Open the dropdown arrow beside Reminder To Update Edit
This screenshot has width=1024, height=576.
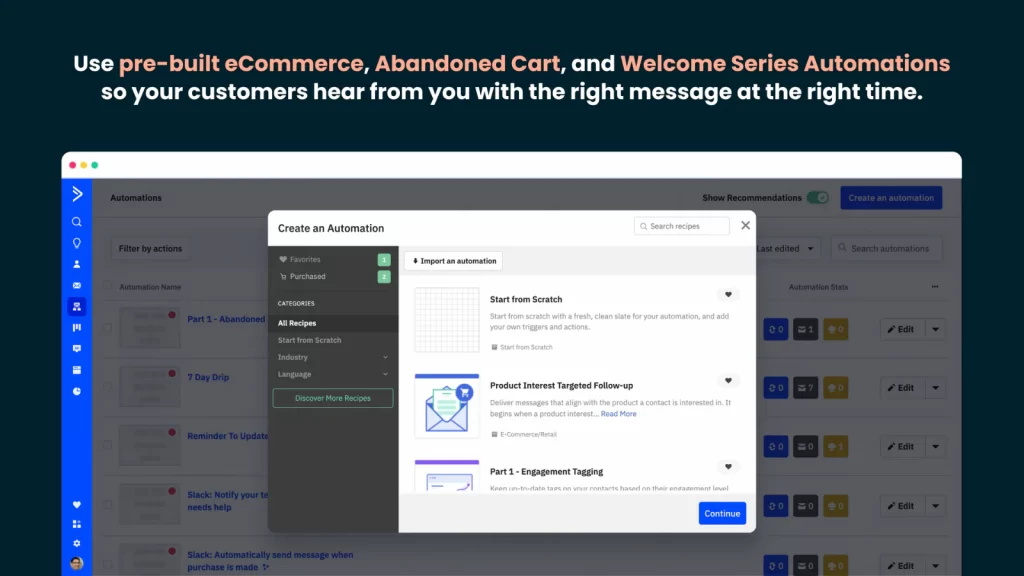tap(935, 447)
